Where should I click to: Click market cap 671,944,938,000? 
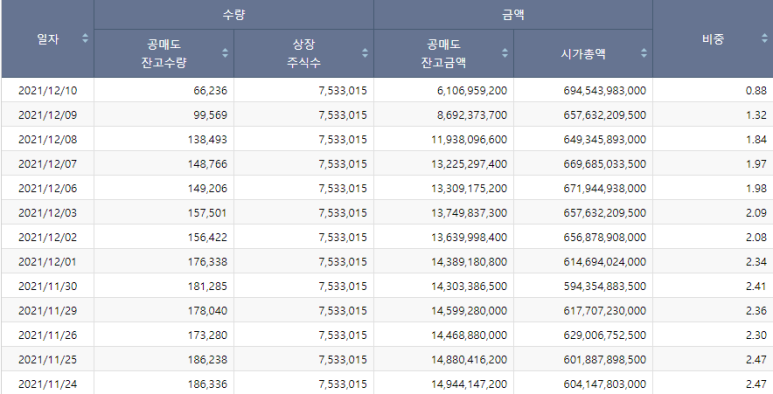pos(605,188)
